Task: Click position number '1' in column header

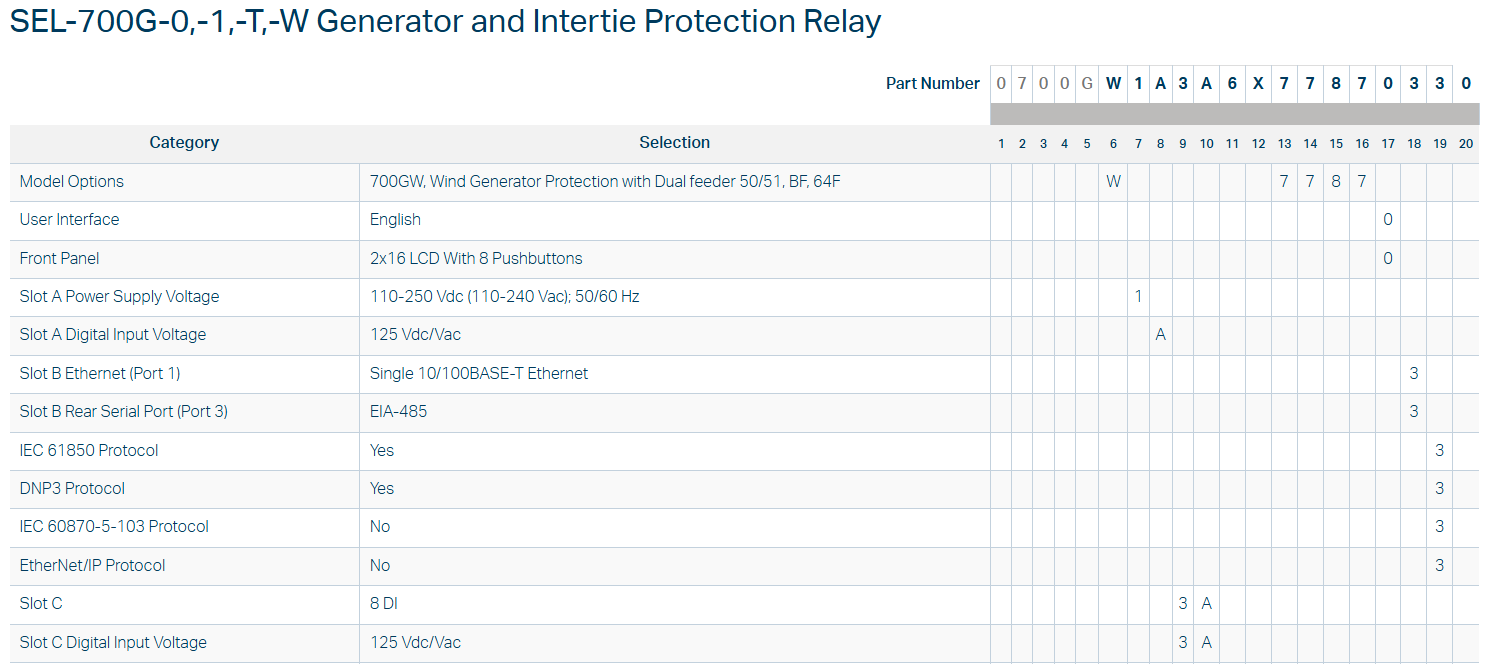Action: [1001, 144]
